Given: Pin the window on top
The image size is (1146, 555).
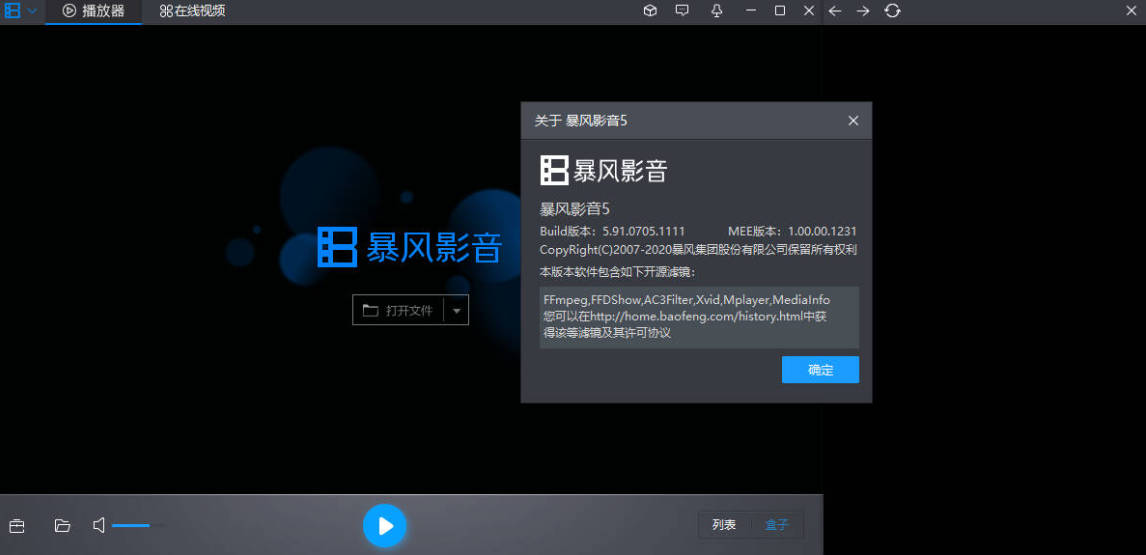Looking at the screenshot, I should pos(716,11).
